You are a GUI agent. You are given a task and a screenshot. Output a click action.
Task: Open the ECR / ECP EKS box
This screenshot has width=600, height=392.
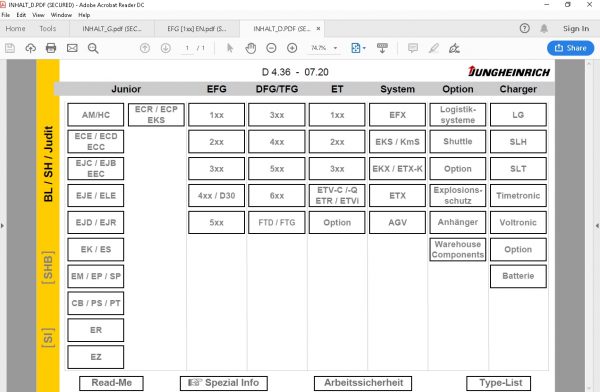156,114
